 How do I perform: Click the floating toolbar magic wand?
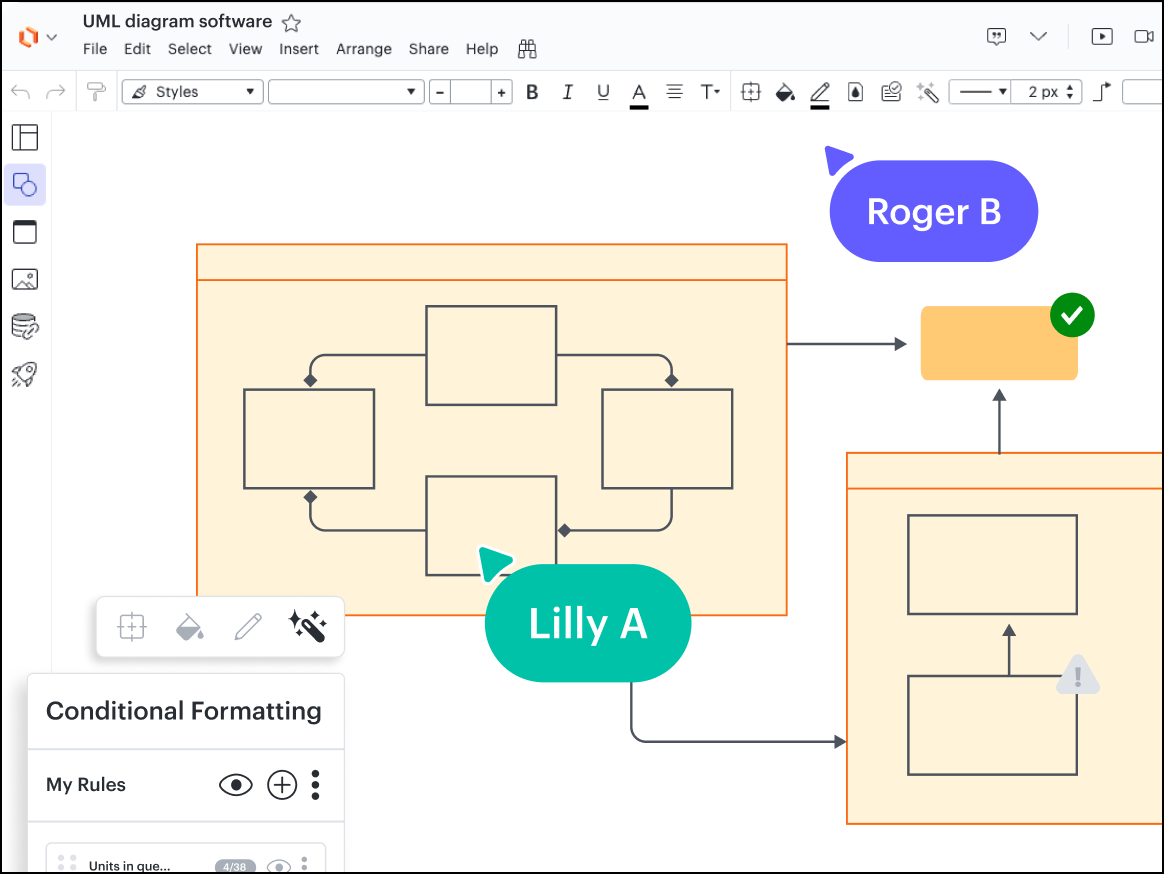(307, 627)
